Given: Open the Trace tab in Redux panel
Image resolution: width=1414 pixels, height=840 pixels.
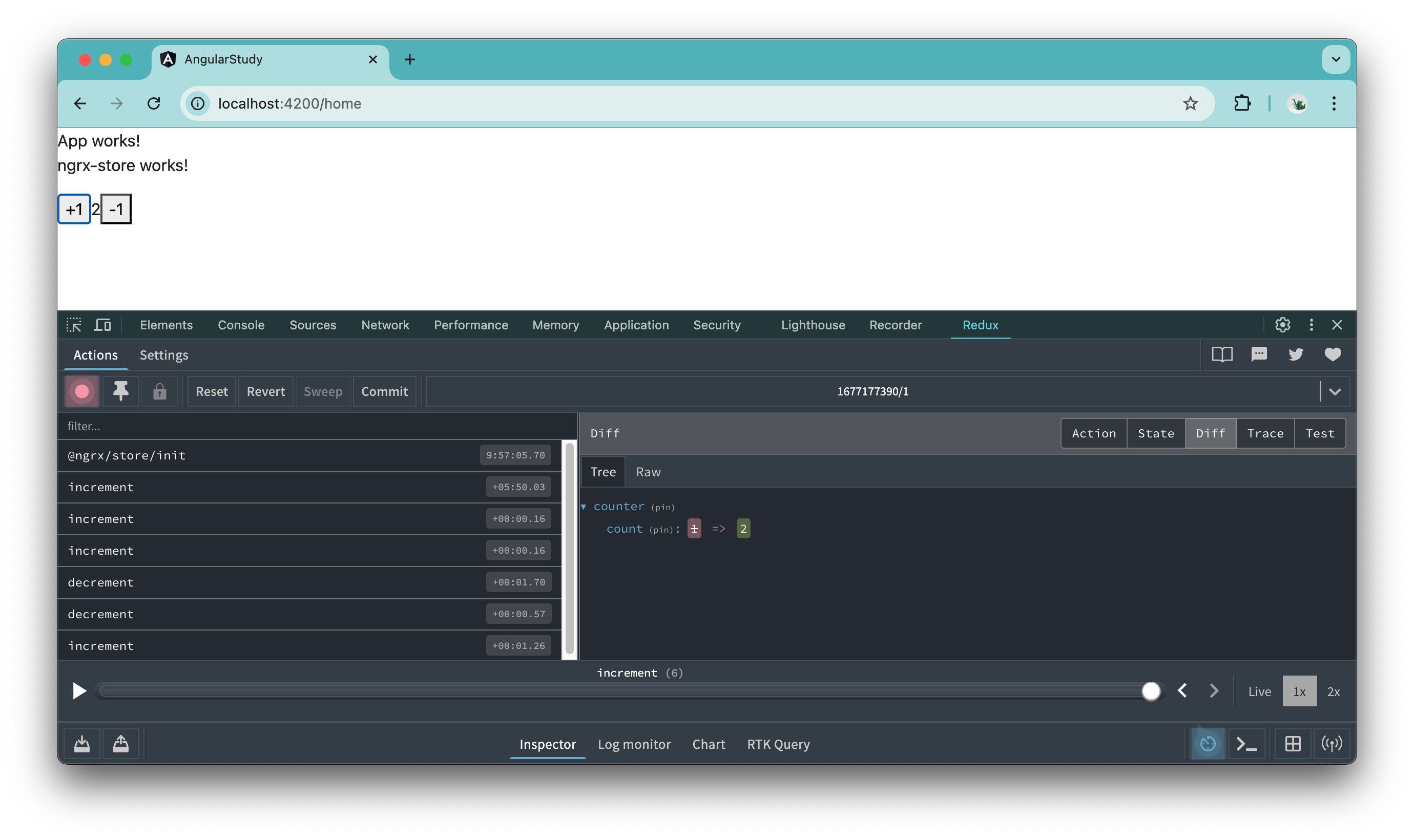Looking at the screenshot, I should (1266, 433).
